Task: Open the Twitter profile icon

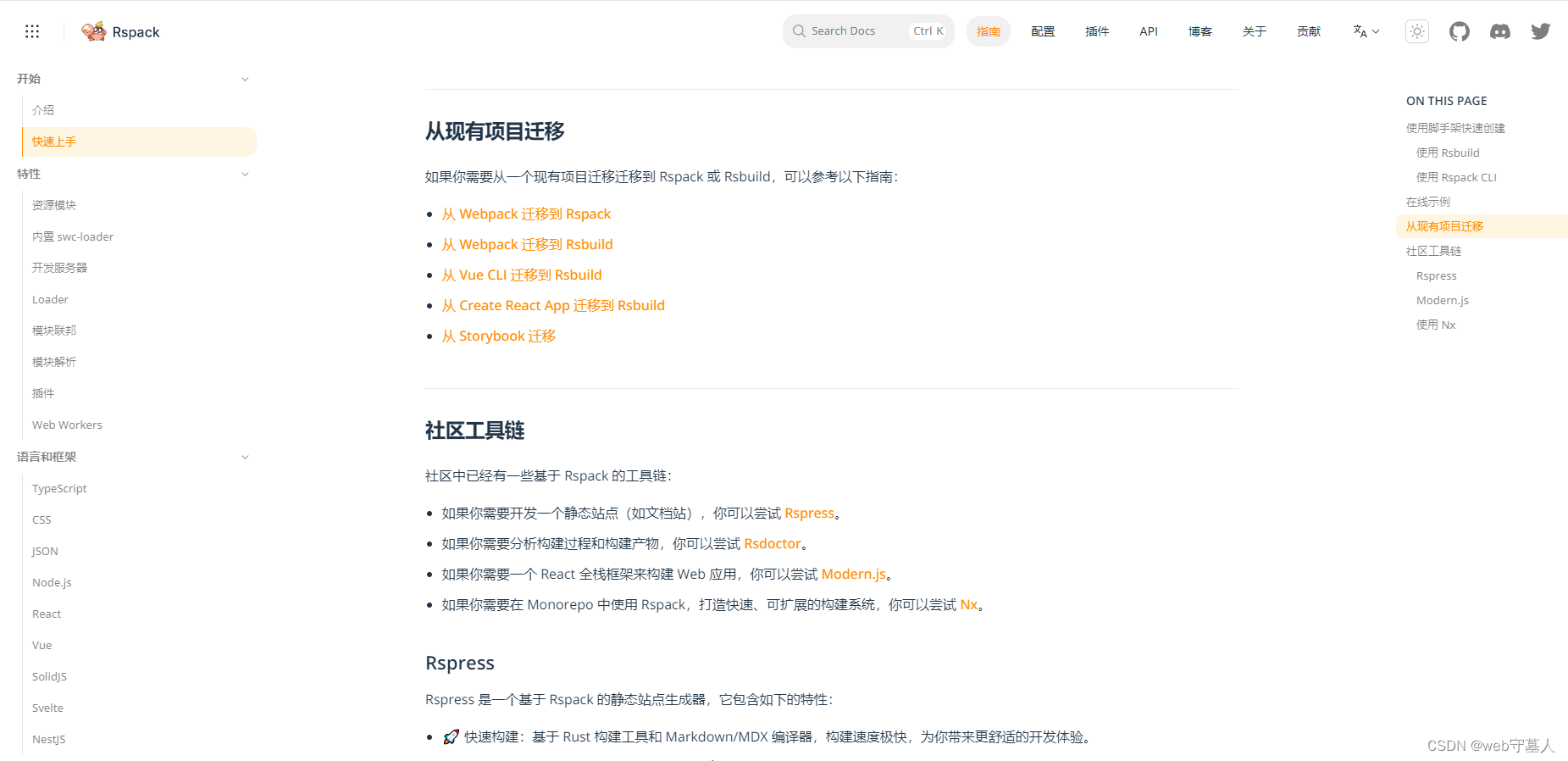Action: click(1541, 31)
